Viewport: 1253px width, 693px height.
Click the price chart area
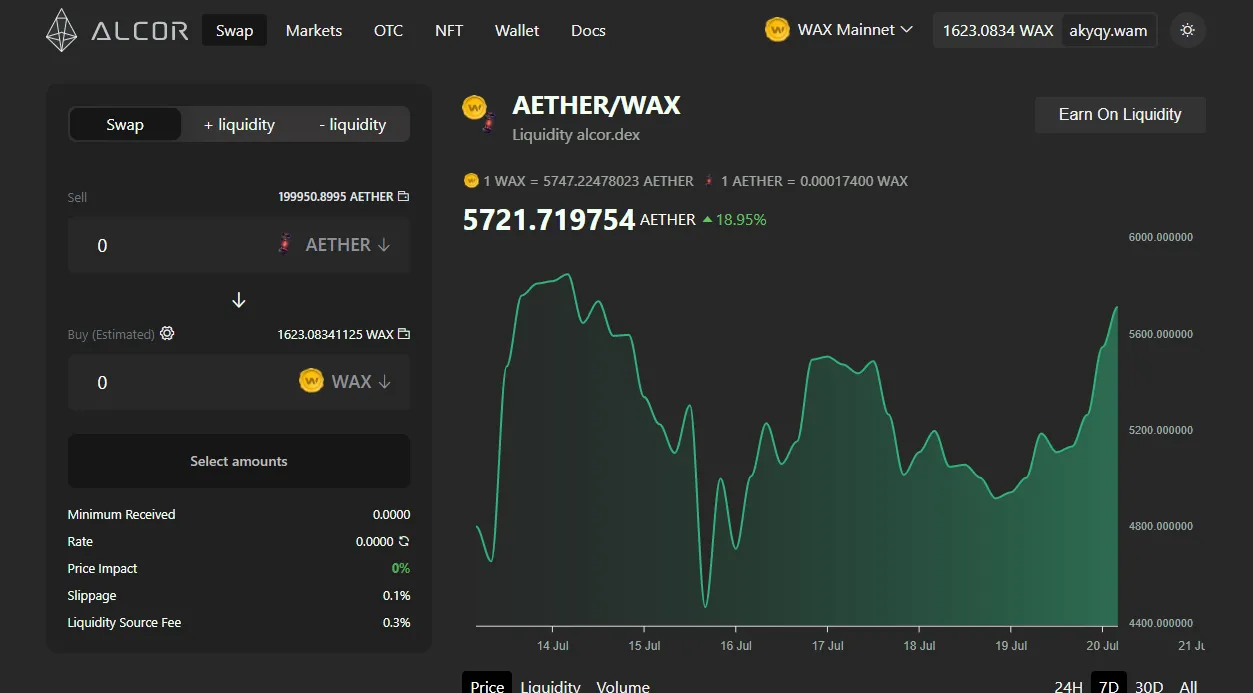click(797, 430)
